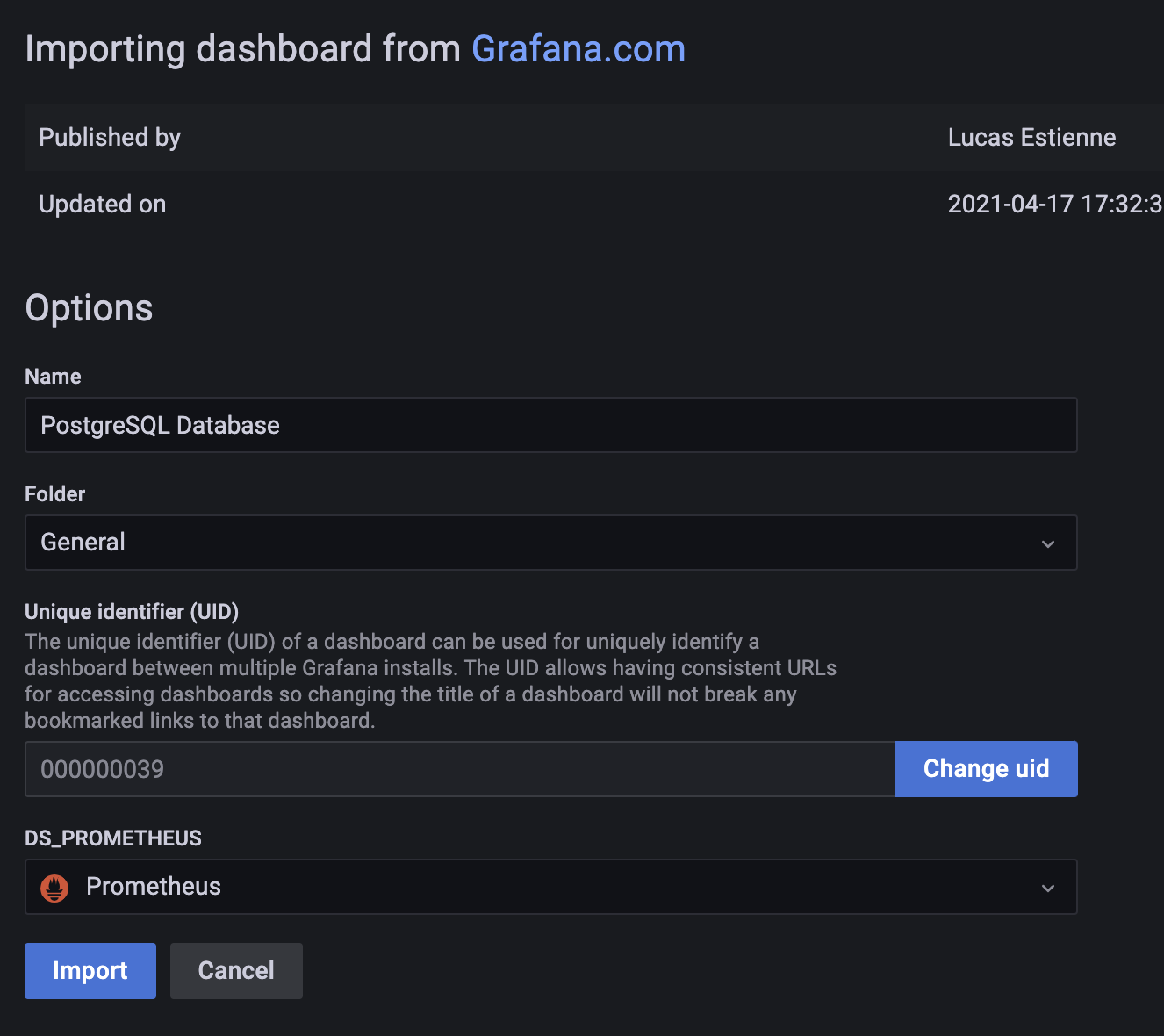Click the Import button
1164x1036 pixels.
point(90,970)
